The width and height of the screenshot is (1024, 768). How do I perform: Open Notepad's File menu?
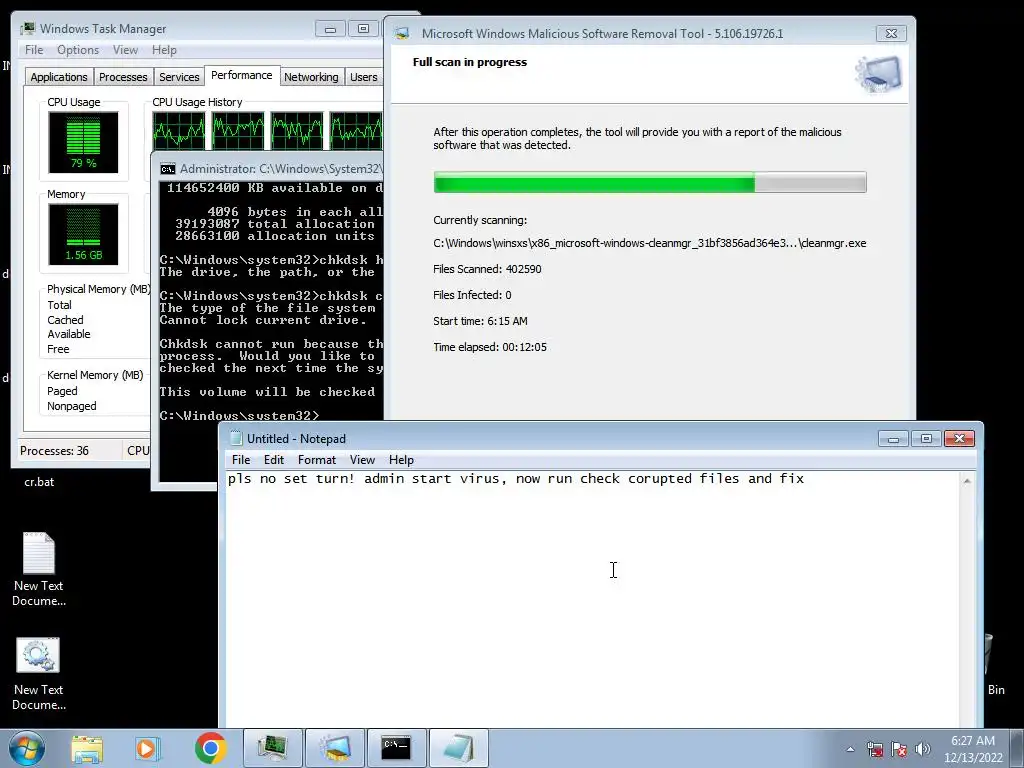click(241, 460)
